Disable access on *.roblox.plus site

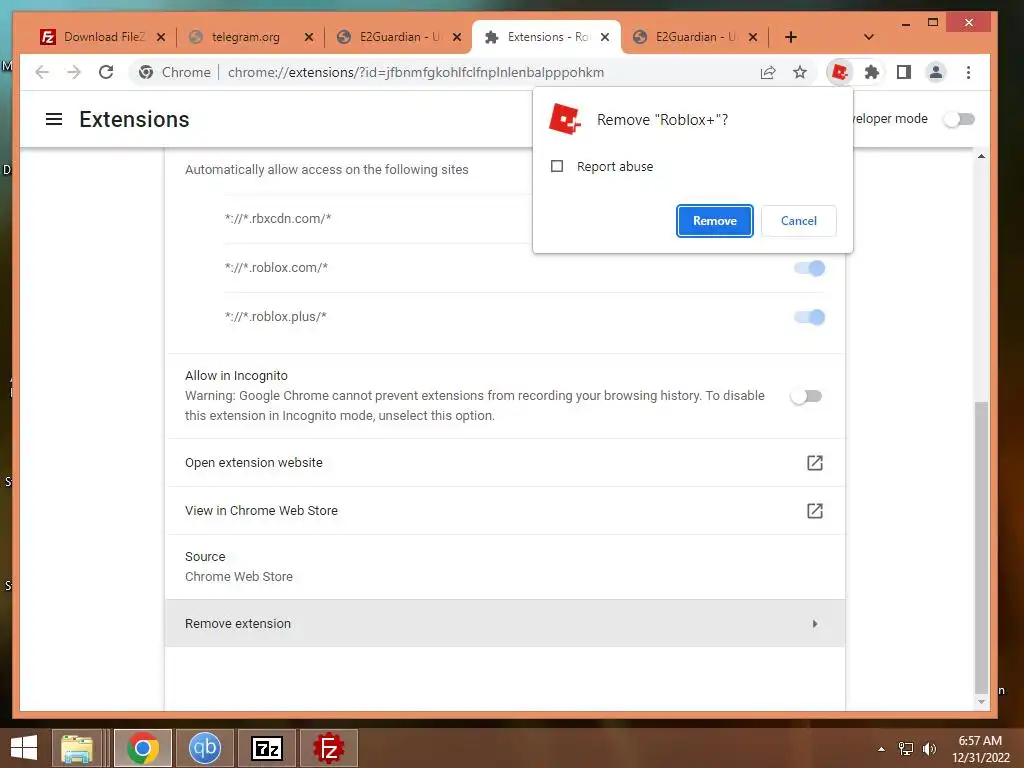point(810,317)
